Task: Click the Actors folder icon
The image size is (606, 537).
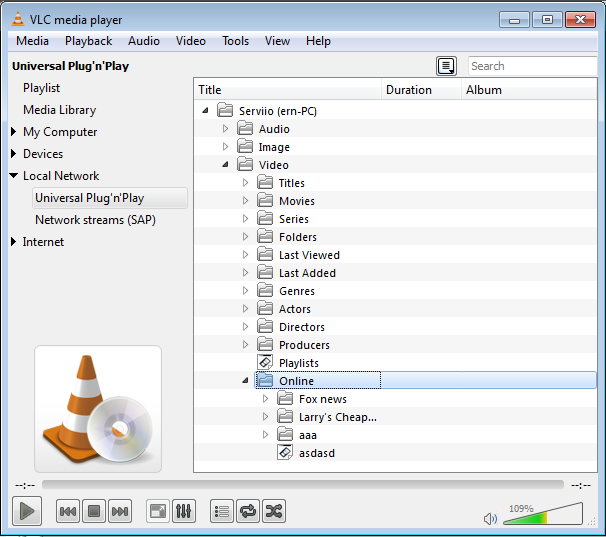Action: pyautogui.click(x=265, y=309)
